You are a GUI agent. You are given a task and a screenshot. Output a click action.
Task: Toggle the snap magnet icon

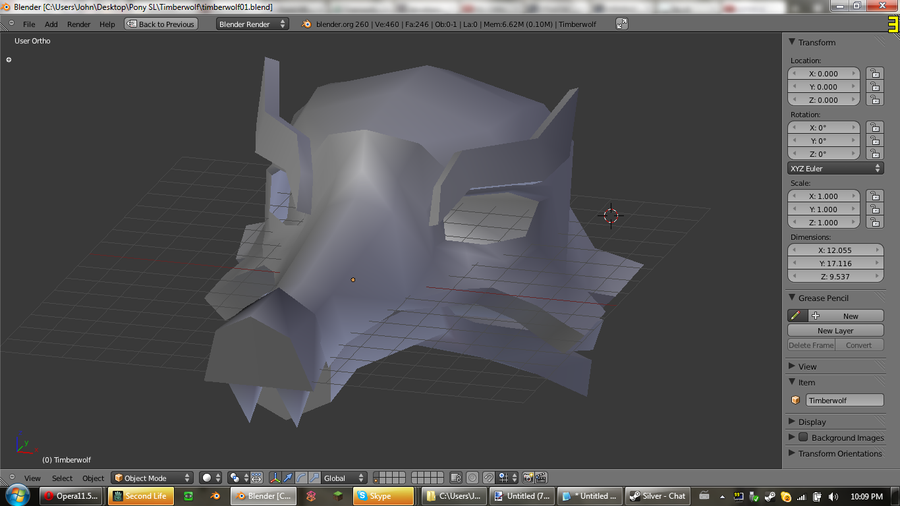click(x=488, y=478)
